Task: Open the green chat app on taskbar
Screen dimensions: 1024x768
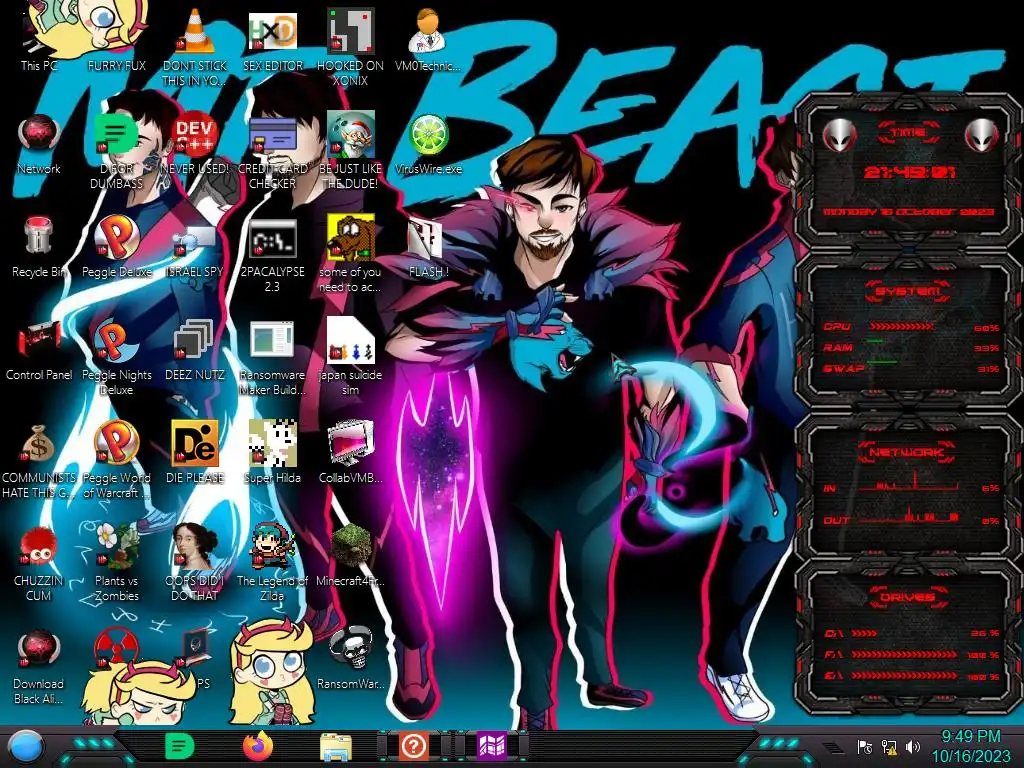Action: coord(180,746)
